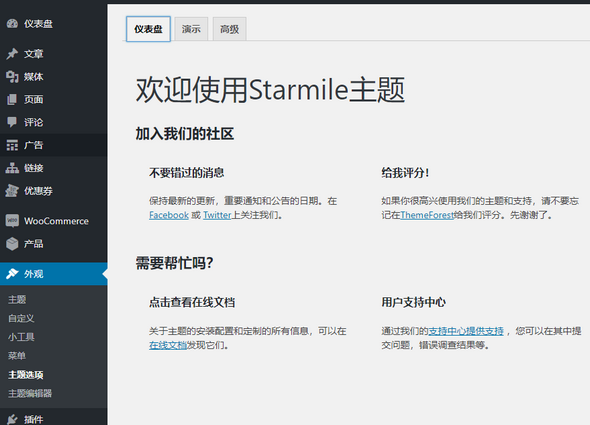Switch to the 高级 tab

[230, 29]
